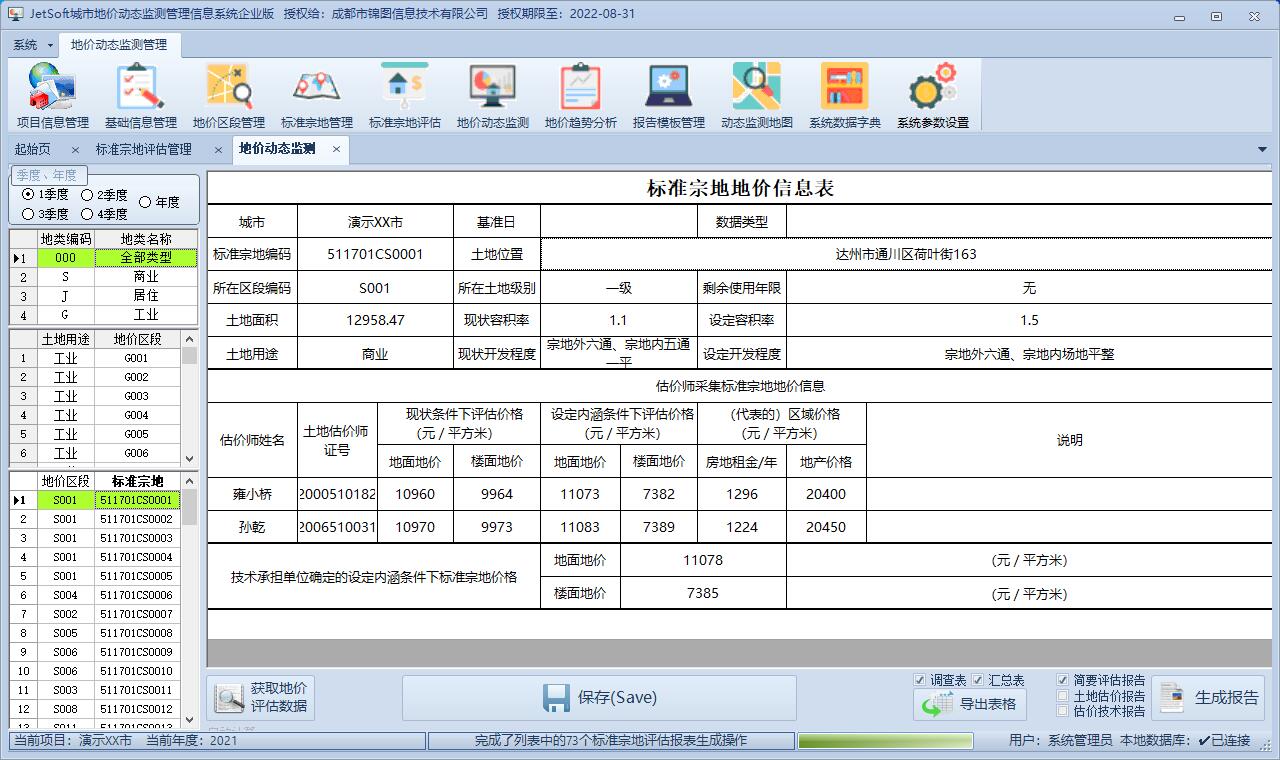
Task: Open 系统数据字典 toolbar icon
Action: [x=845, y=96]
